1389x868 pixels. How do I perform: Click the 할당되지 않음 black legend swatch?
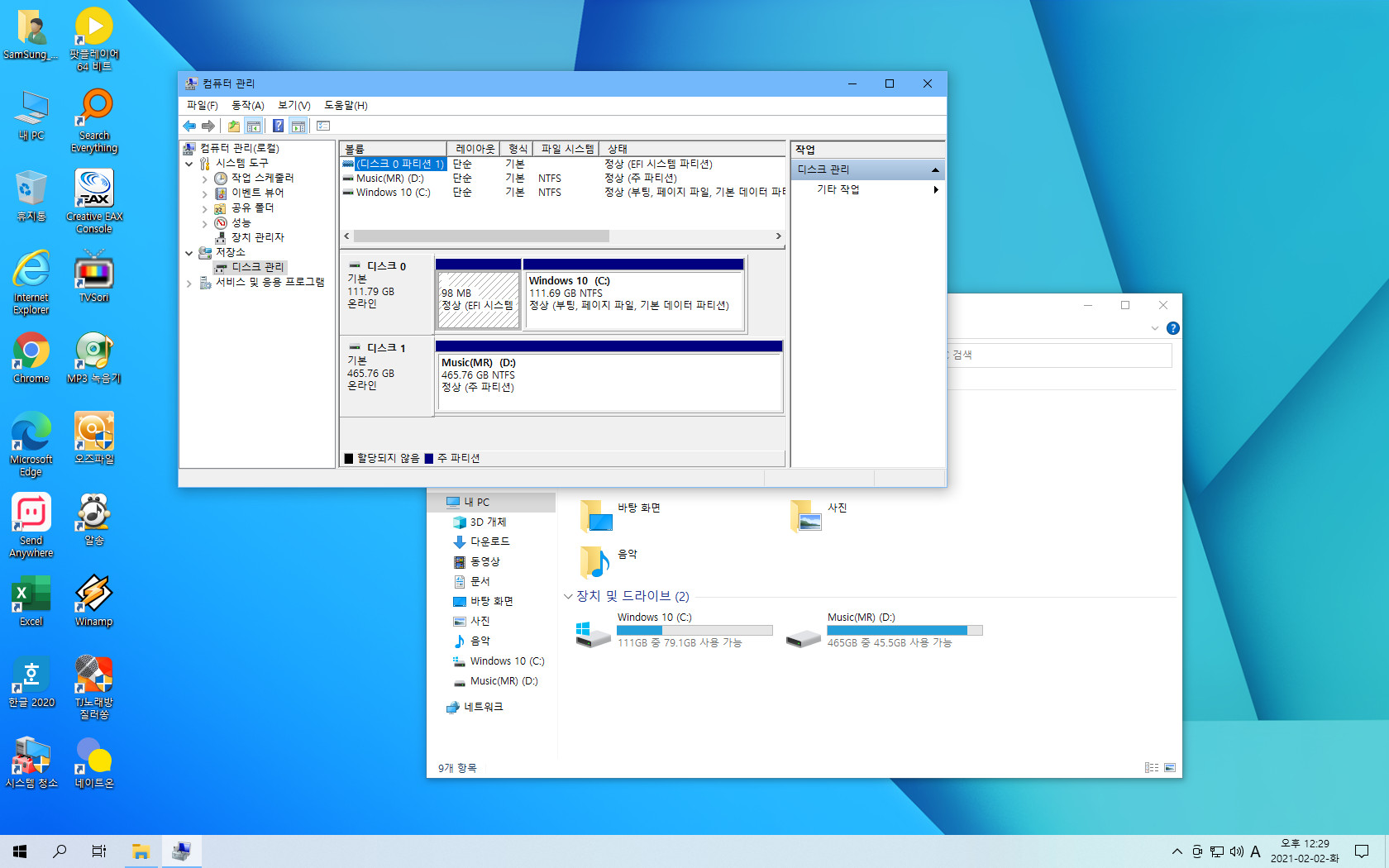(x=349, y=459)
